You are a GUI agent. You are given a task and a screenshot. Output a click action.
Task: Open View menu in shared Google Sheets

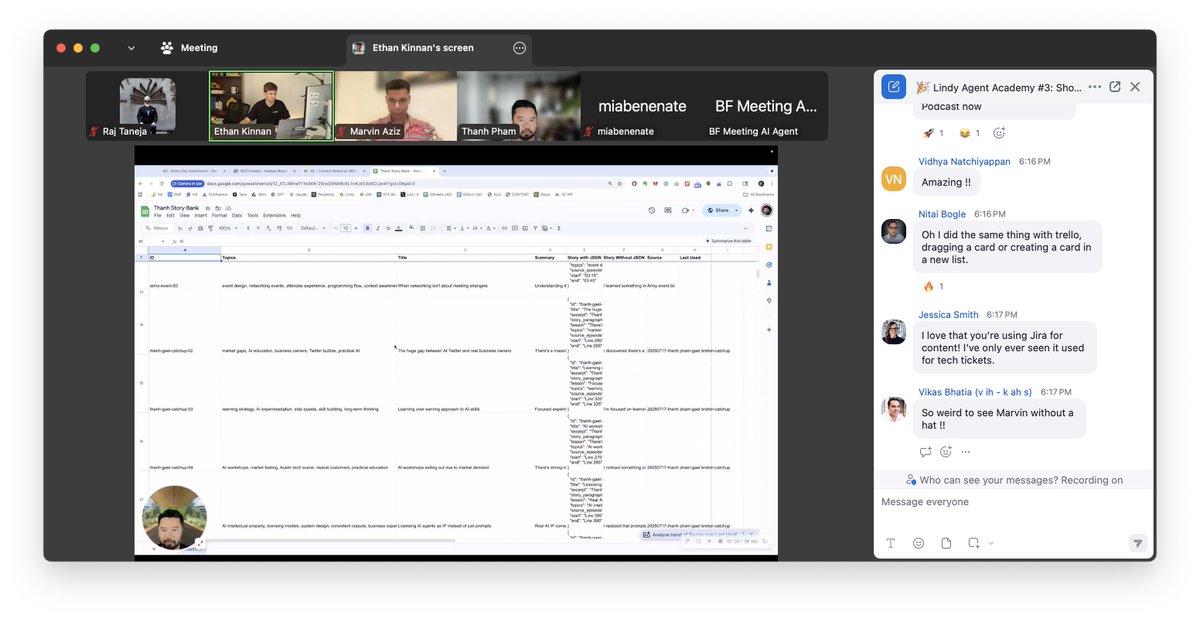[x=186, y=215]
